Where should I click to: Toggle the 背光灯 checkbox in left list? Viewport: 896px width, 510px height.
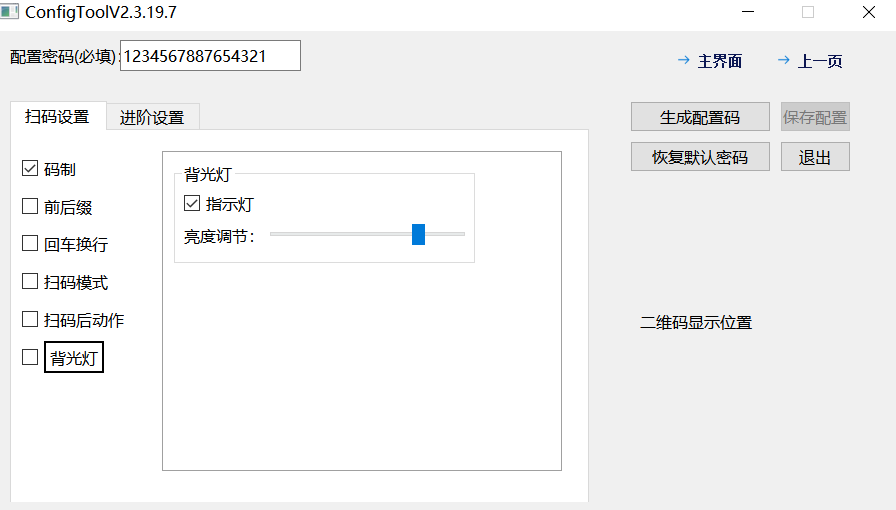point(30,357)
